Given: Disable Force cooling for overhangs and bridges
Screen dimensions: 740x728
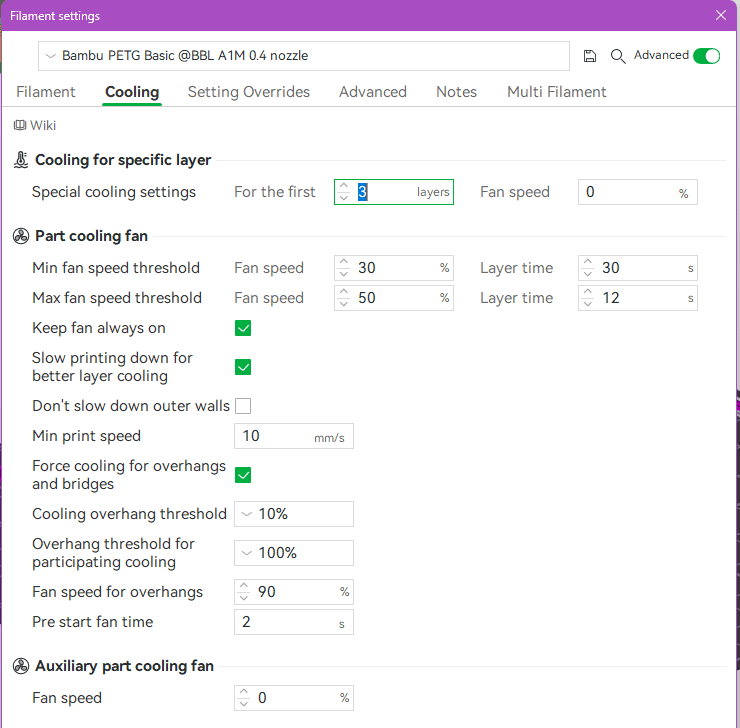Looking at the screenshot, I should (x=243, y=475).
